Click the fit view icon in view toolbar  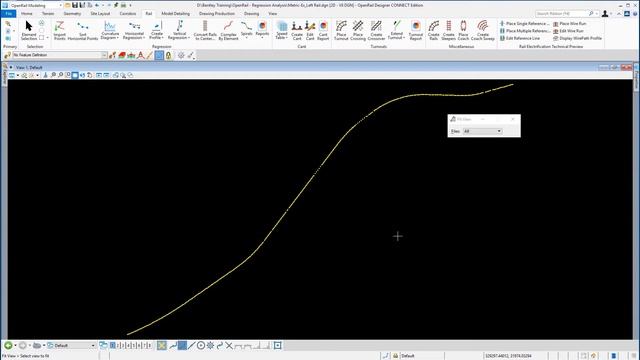(75, 75)
